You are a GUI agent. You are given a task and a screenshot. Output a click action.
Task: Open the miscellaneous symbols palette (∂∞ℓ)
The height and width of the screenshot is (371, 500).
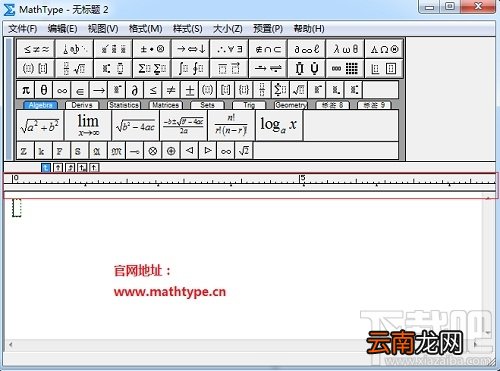click(307, 49)
